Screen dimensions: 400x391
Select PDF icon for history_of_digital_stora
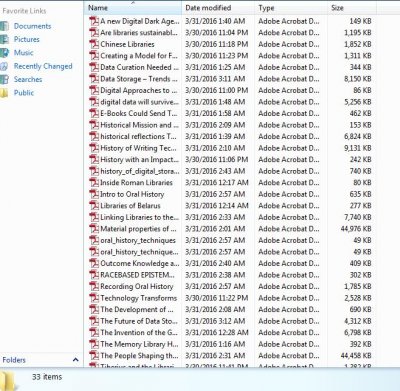click(x=94, y=171)
